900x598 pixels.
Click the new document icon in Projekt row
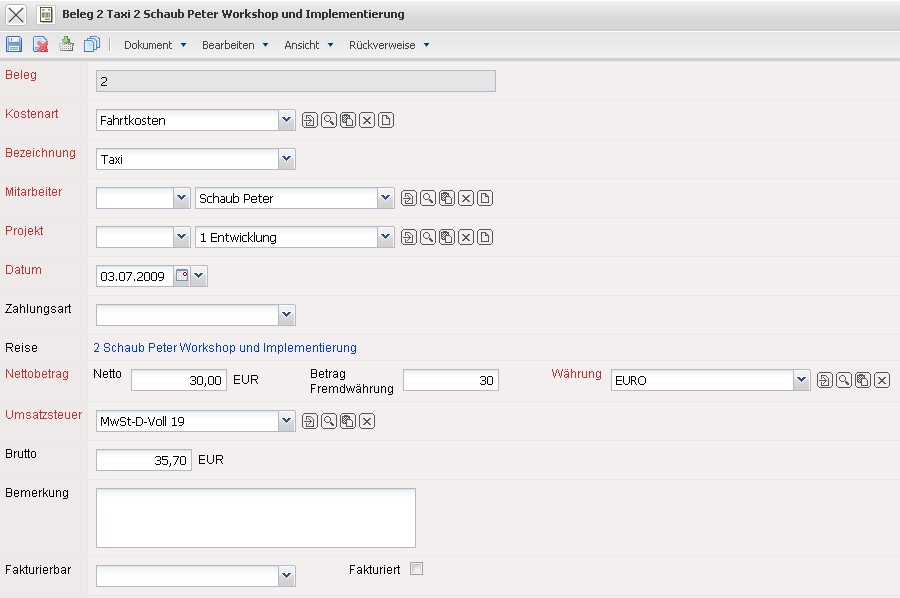click(485, 237)
